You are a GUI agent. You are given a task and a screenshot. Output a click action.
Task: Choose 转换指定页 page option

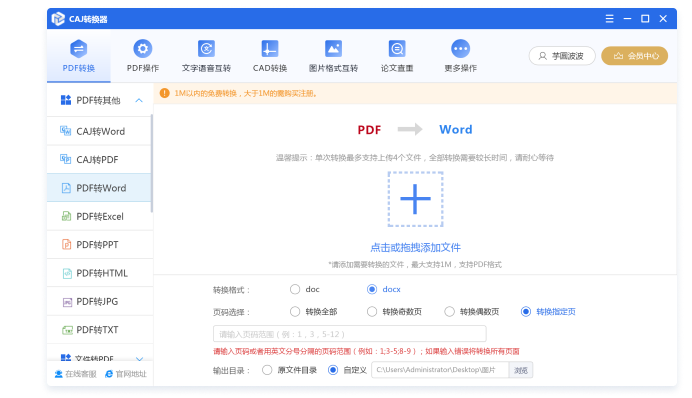pyautogui.click(x=526, y=312)
